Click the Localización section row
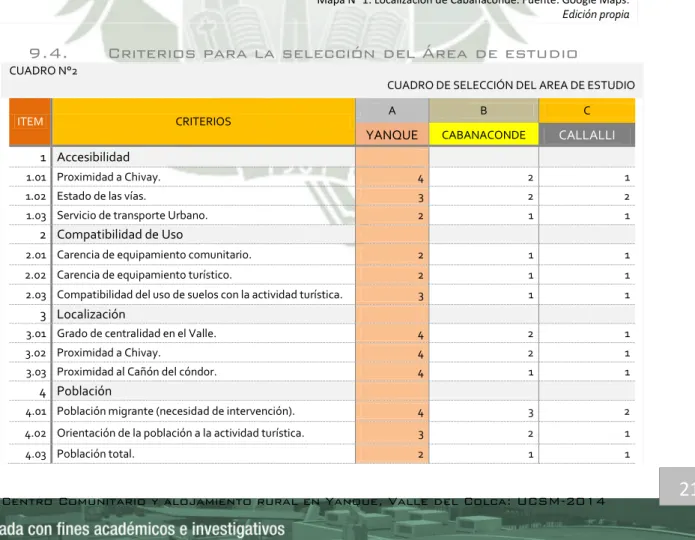Image resolution: width=695 pixels, height=540 pixels. (322, 314)
